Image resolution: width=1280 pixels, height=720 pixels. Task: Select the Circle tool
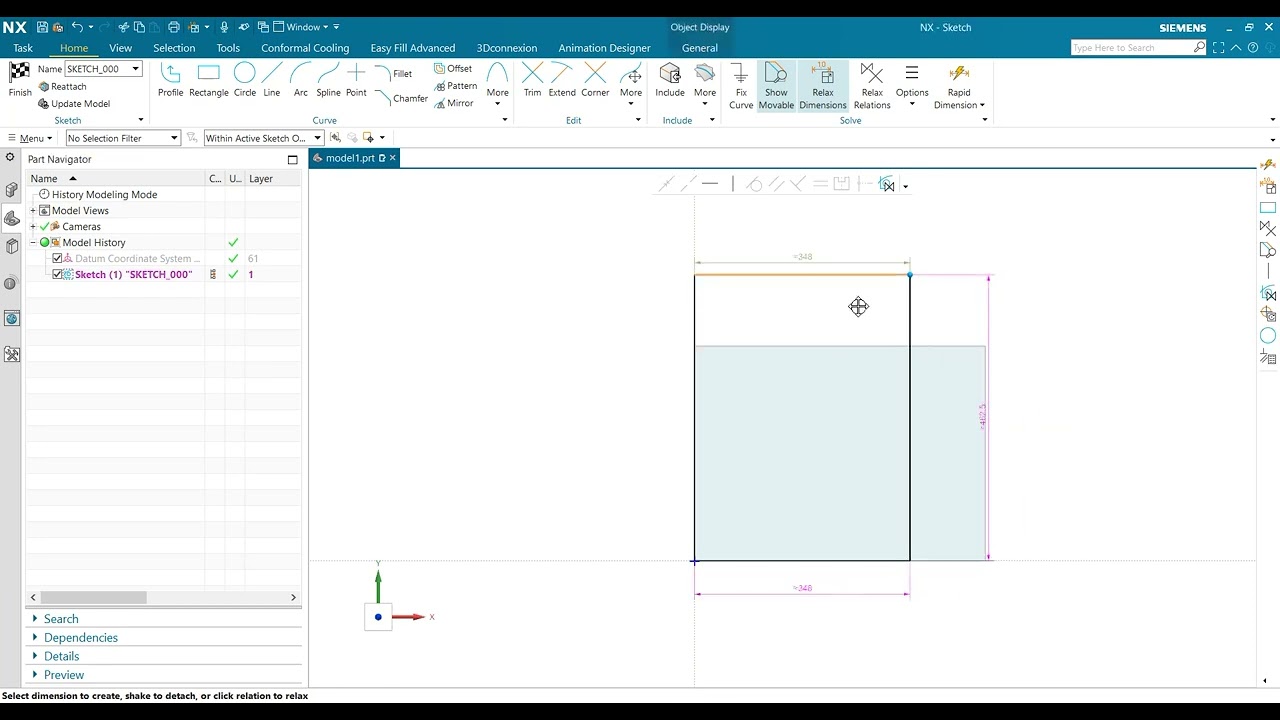coord(245,80)
